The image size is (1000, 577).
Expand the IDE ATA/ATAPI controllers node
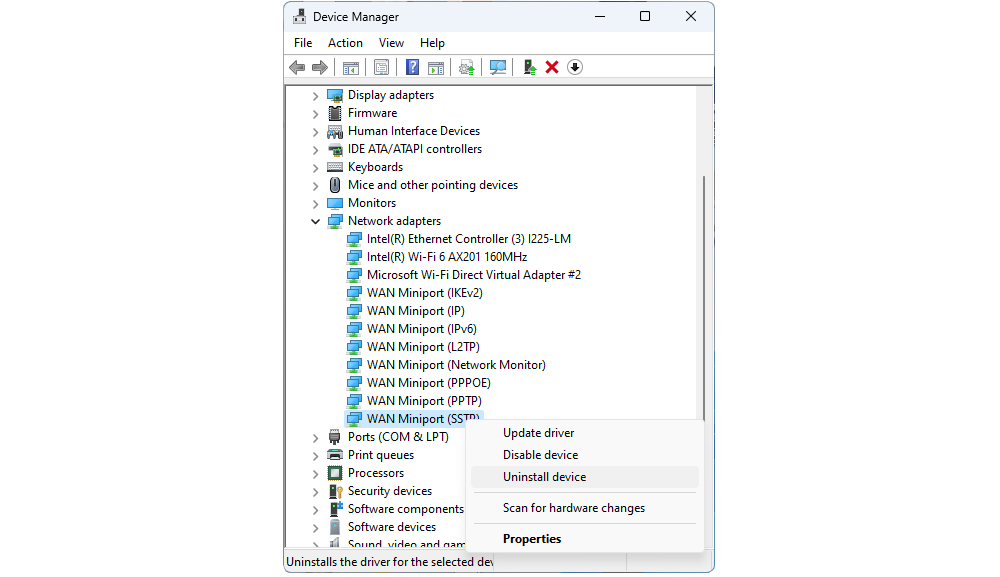(x=315, y=150)
